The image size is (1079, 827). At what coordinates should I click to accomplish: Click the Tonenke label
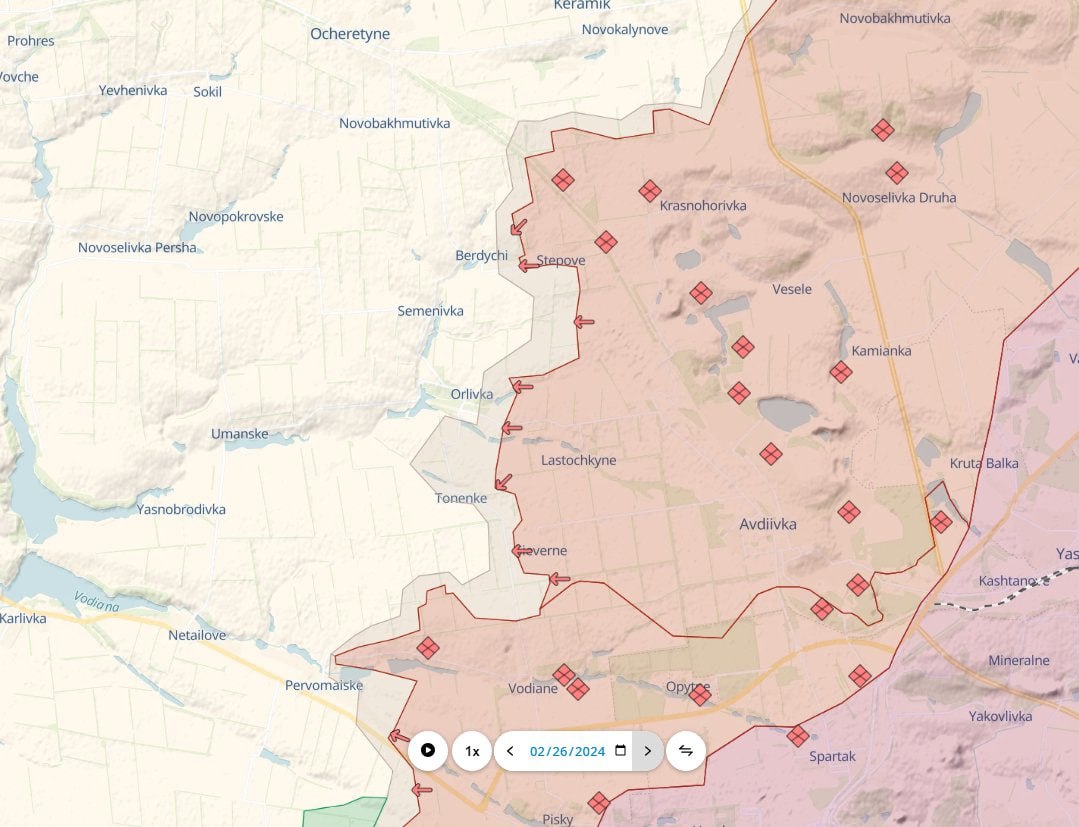461,498
